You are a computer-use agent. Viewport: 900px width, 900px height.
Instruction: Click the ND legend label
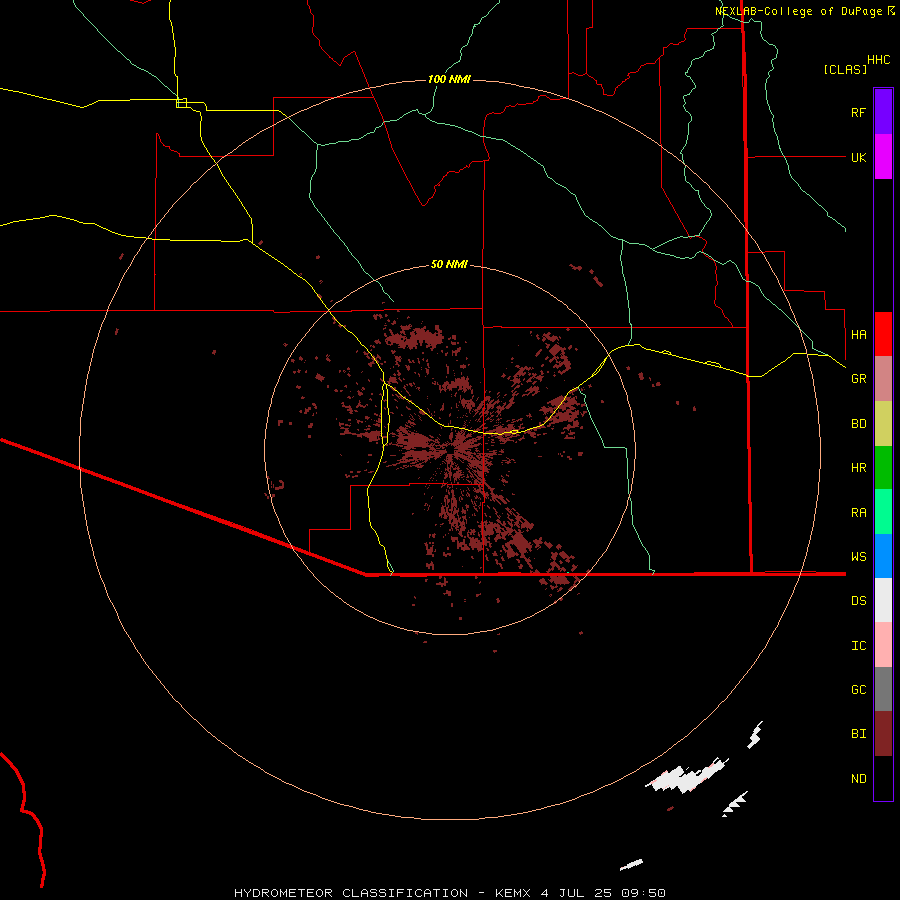tap(858, 779)
